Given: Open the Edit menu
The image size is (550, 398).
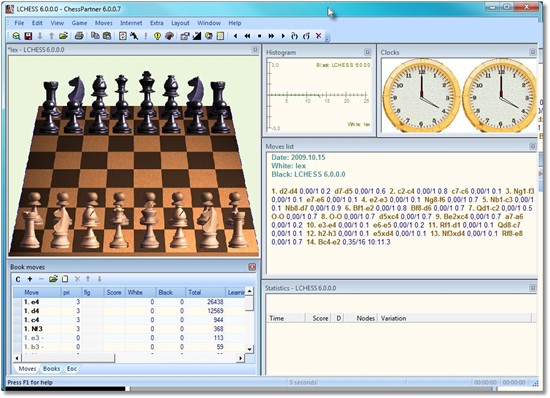Looking at the screenshot, I should [x=37, y=23].
